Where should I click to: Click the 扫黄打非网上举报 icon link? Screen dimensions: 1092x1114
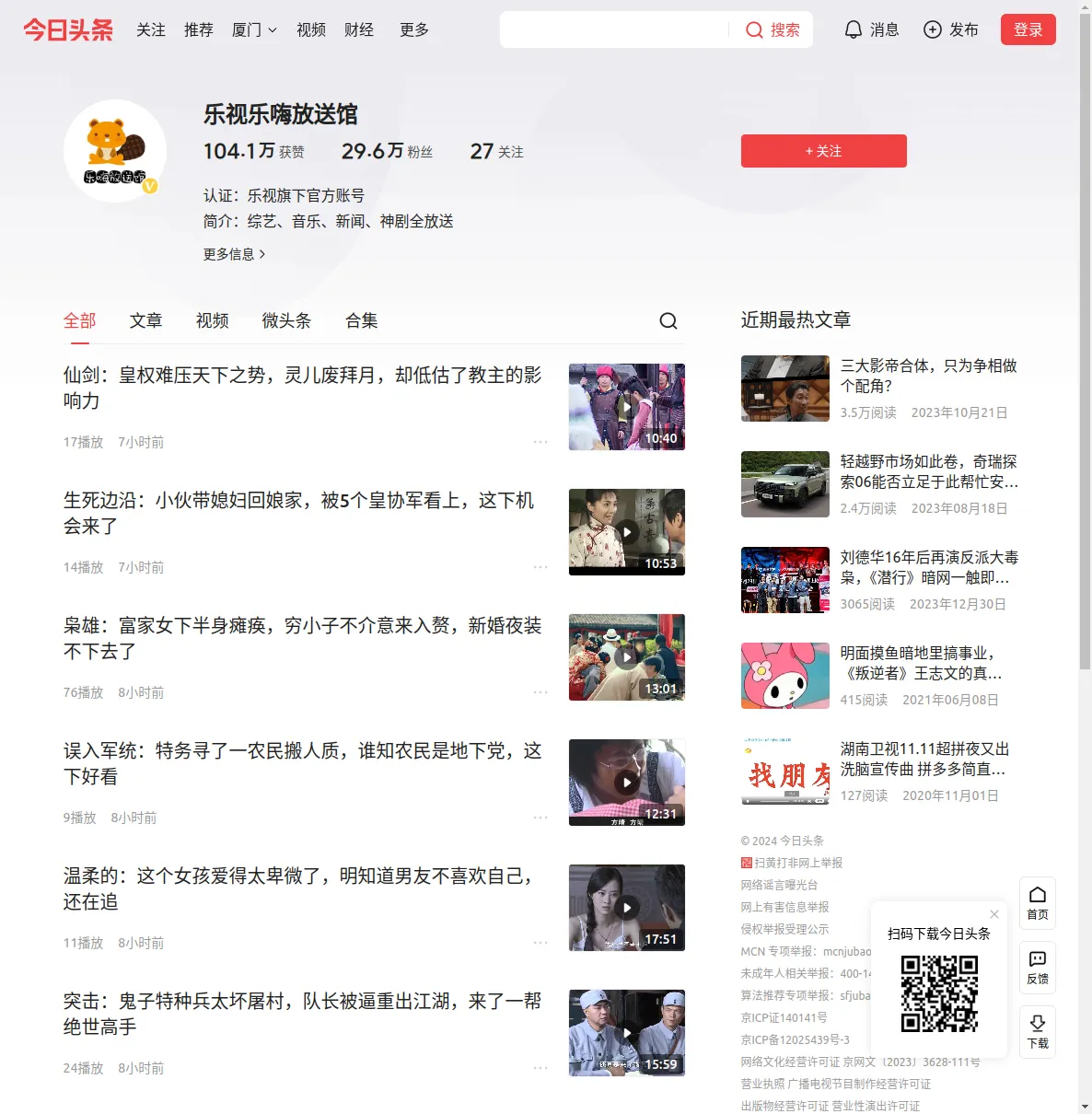click(747, 863)
